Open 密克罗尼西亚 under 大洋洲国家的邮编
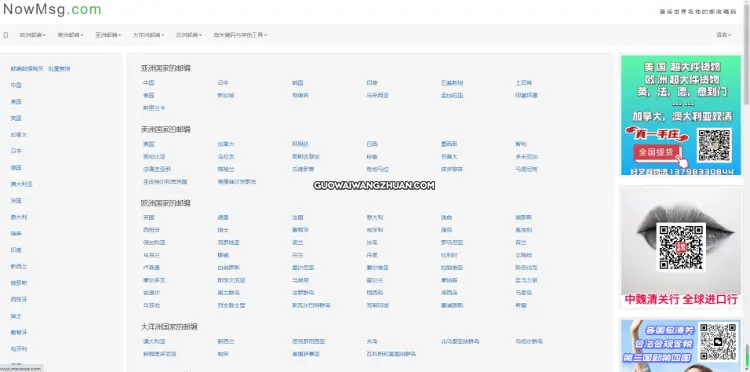Image resolution: width=750 pixels, height=372 pixels. click(309, 341)
